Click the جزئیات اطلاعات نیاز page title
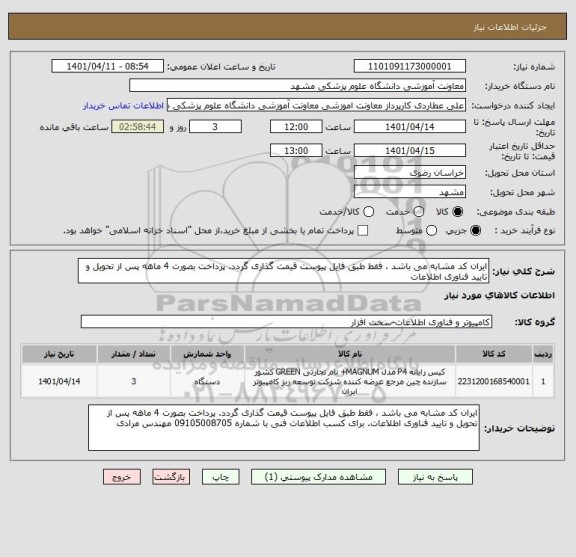This screenshot has height=557, width=576. 510,27
